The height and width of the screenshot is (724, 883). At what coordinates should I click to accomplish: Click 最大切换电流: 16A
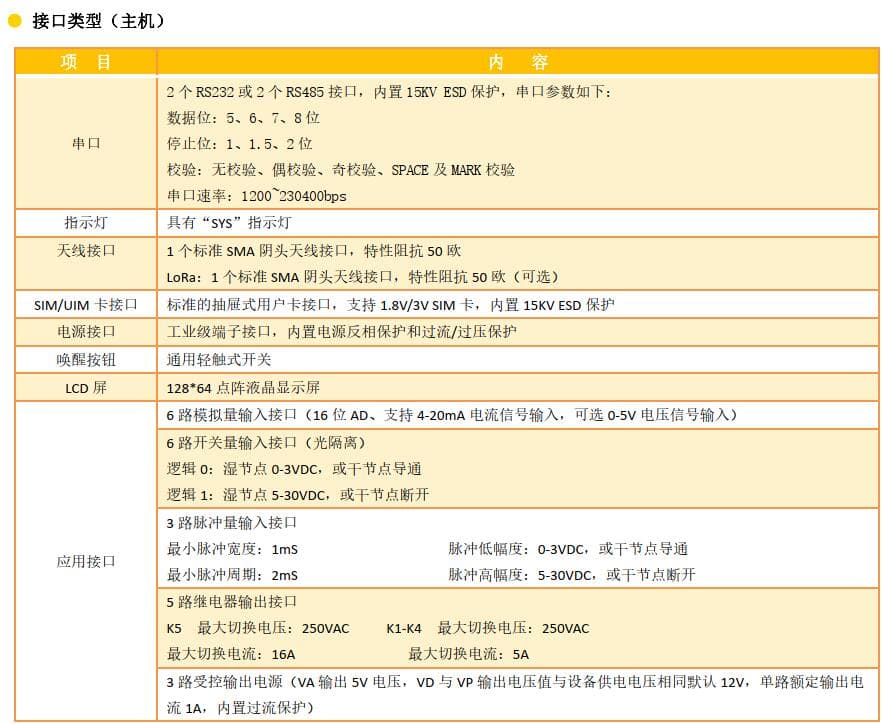[x=231, y=654]
